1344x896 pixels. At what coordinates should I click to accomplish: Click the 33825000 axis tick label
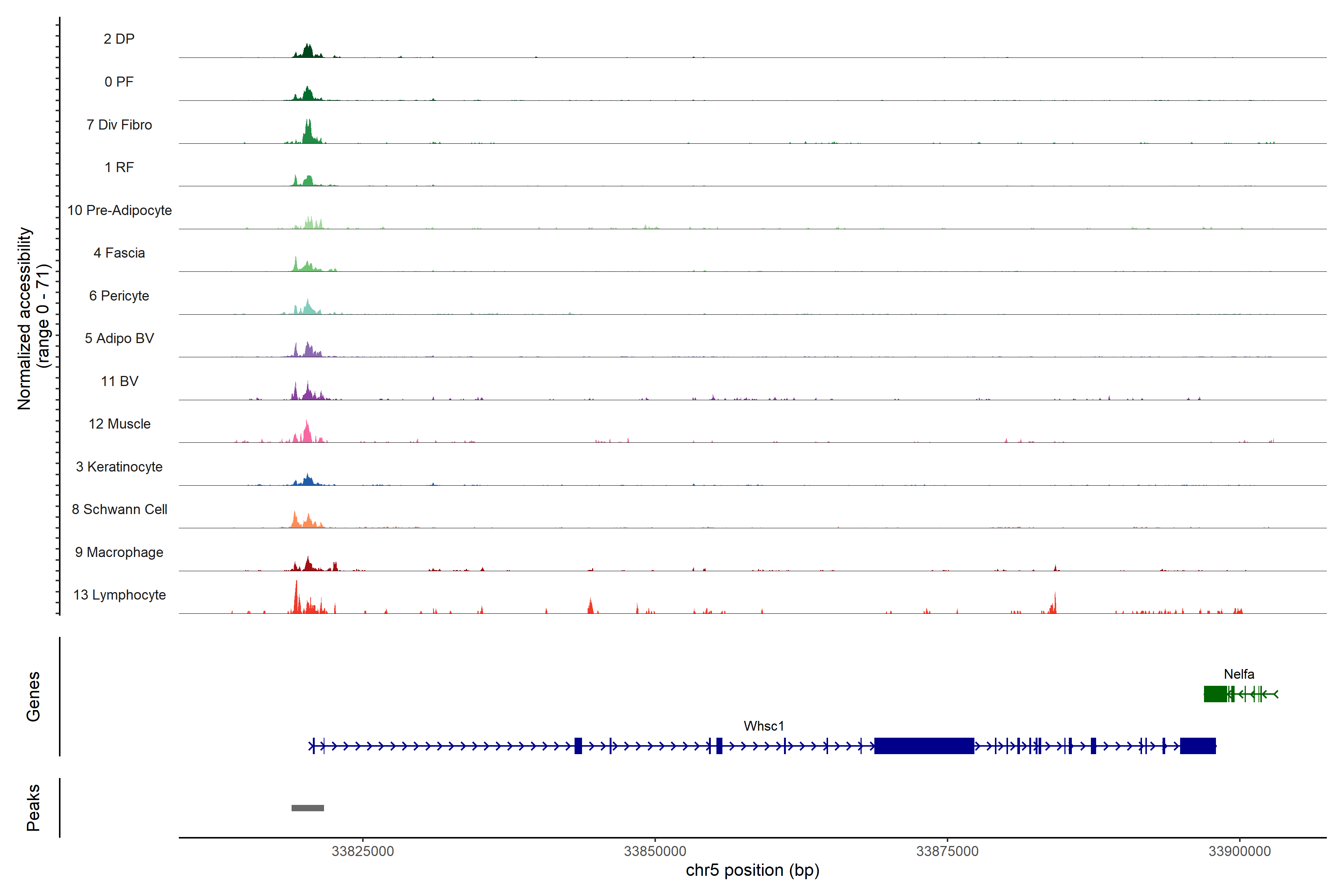click(362, 851)
